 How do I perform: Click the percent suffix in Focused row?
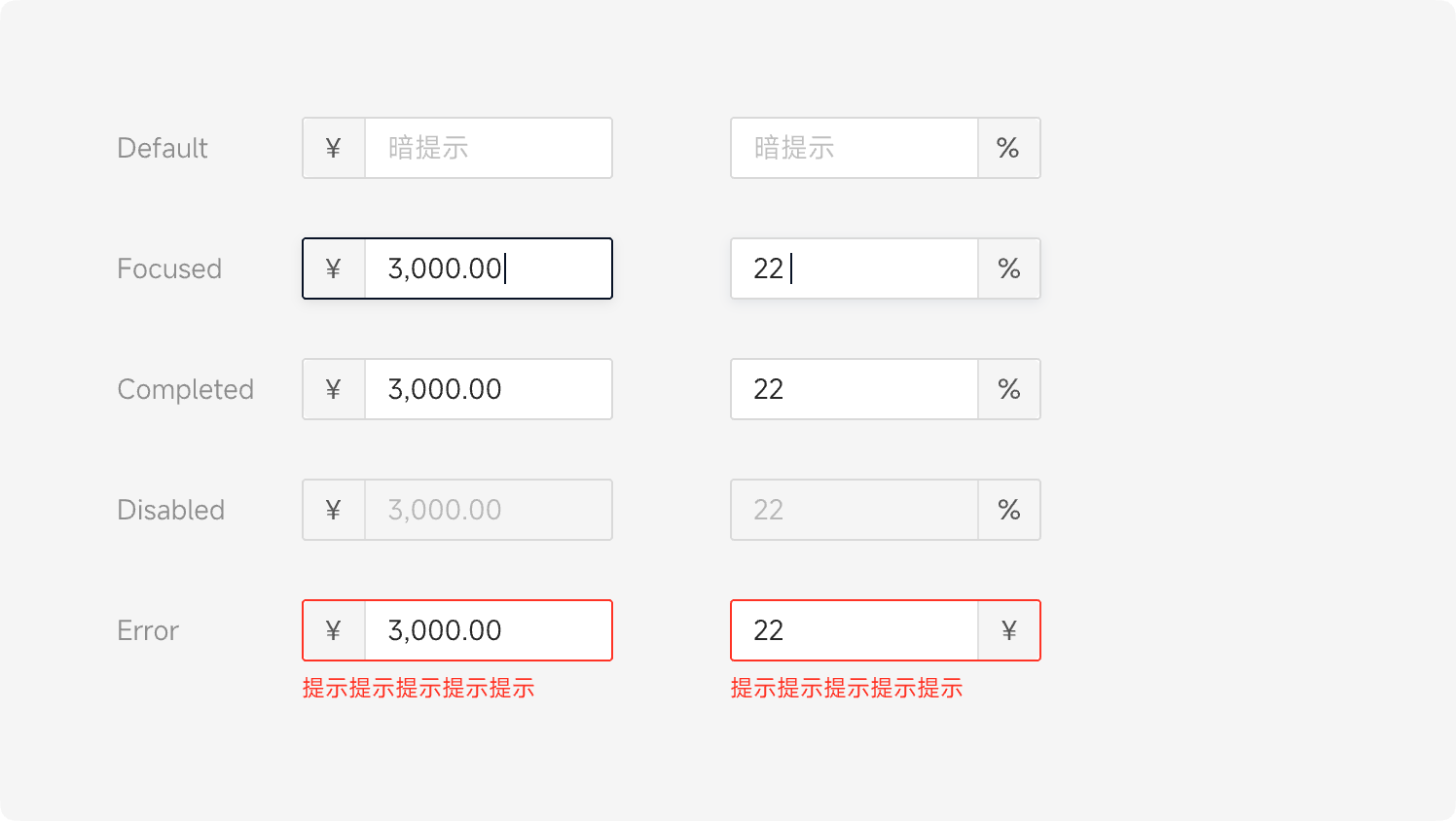point(1008,268)
